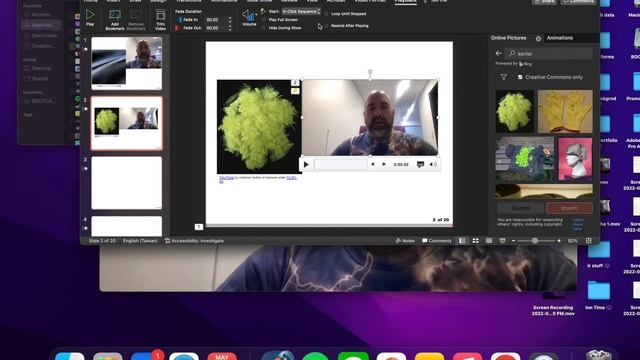This screenshot has height=360, width=640.
Task: Select slide 3 blank thumbnail
Action: (127, 183)
